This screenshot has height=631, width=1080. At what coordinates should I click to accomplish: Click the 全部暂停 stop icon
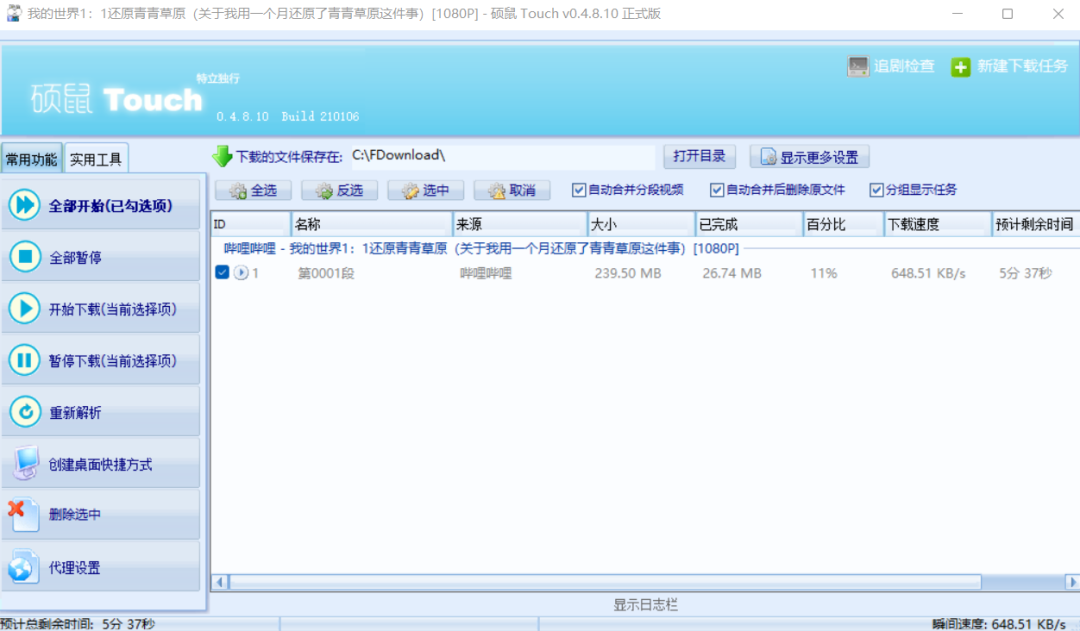pos(25,256)
